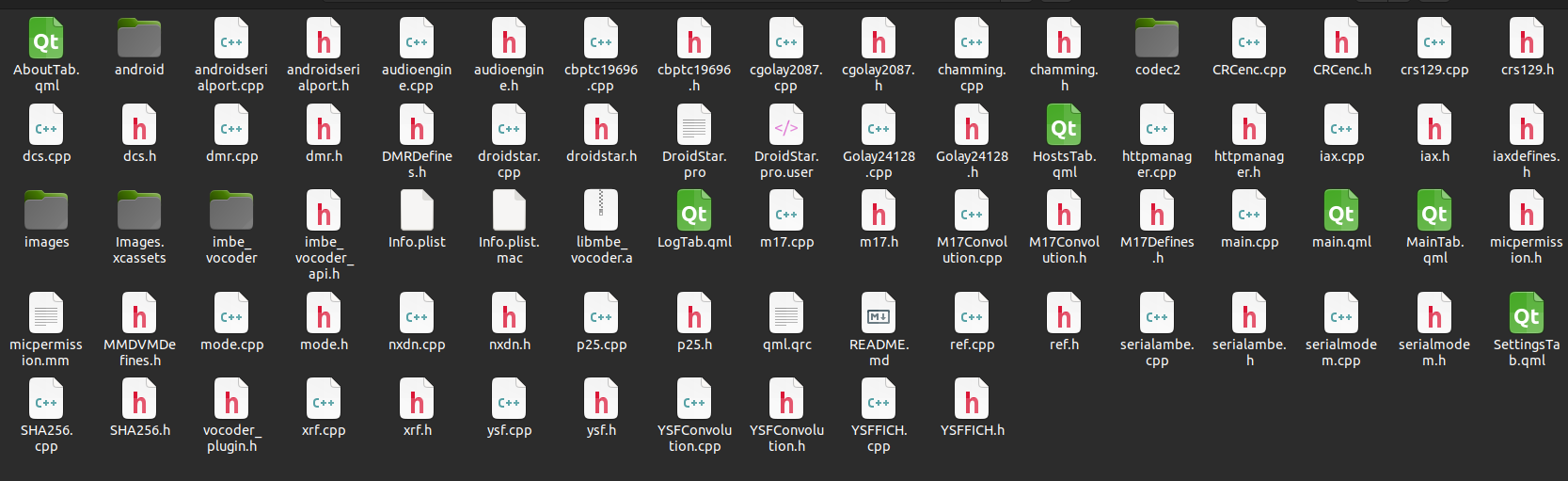1568x481 pixels.
Task: Click the YSFFICH.cpp source file
Action: pos(879,401)
